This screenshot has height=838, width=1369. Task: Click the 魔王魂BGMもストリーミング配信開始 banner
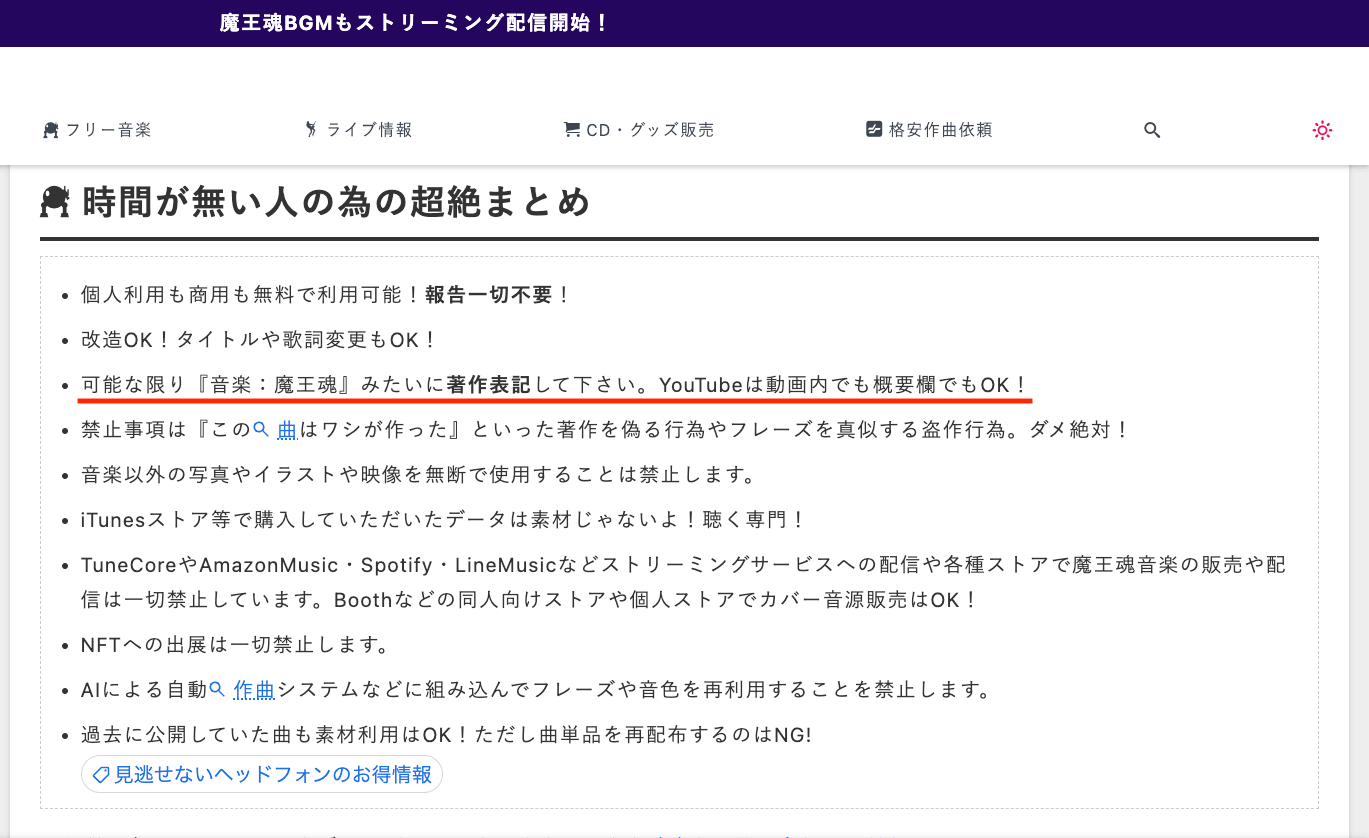pos(414,23)
